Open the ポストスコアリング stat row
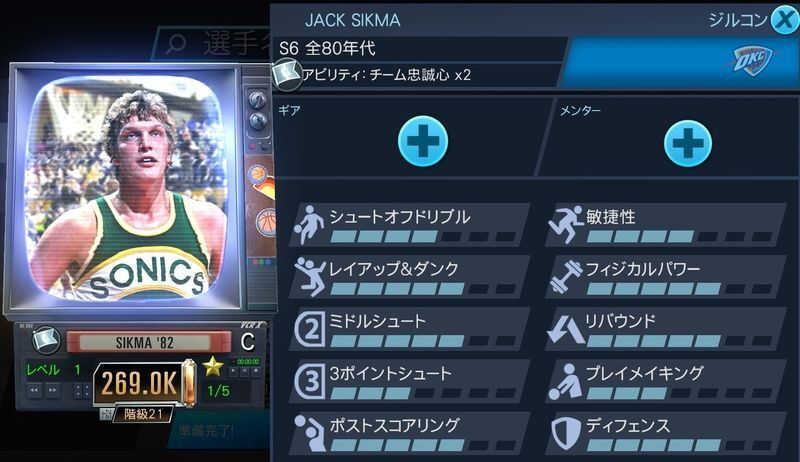The width and height of the screenshot is (800, 462). tap(409, 433)
